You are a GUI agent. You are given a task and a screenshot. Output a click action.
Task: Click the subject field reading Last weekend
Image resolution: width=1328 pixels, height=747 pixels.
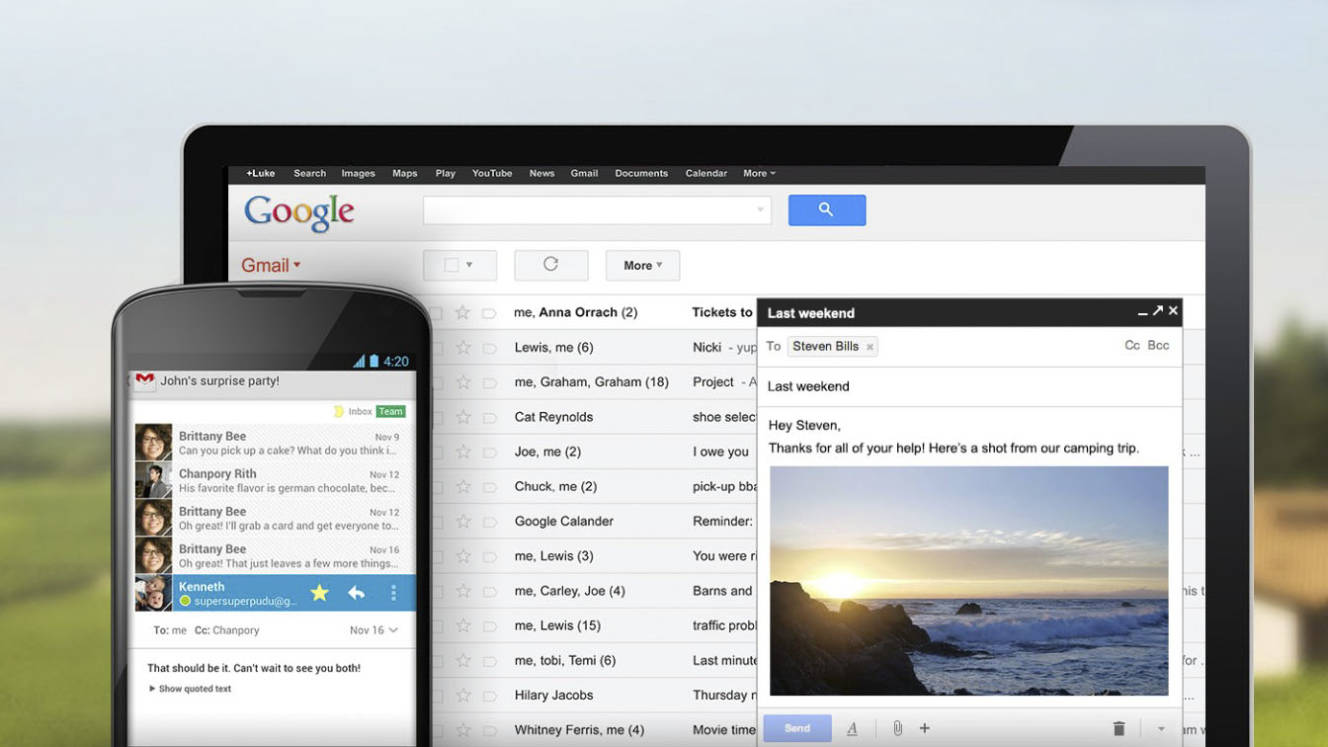click(x=969, y=386)
